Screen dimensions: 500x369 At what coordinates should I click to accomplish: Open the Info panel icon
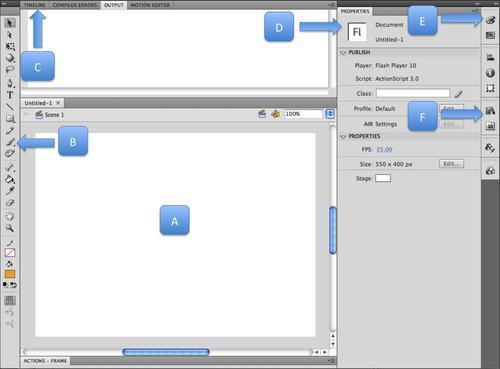[490, 73]
